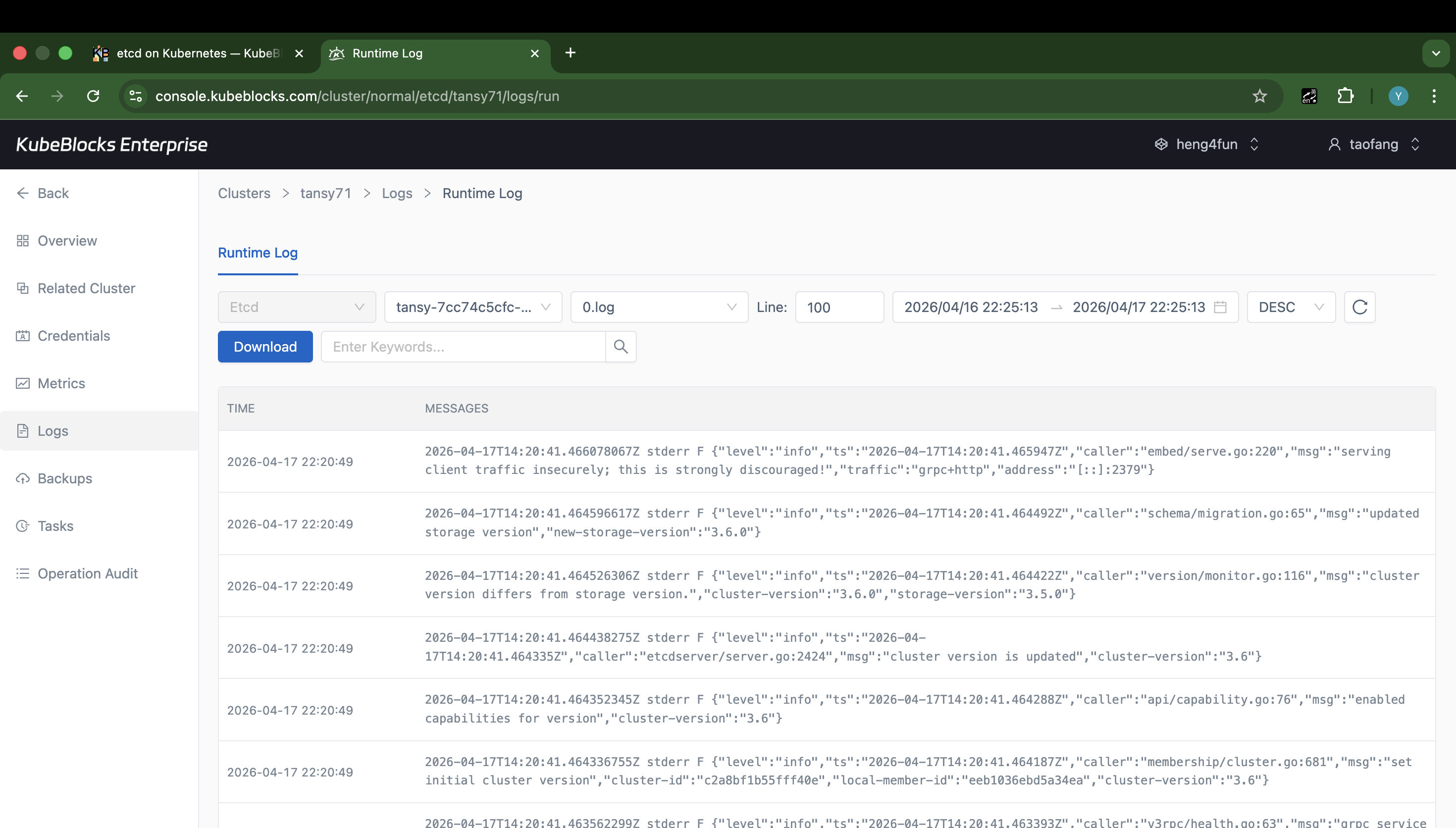The height and width of the screenshot is (828, 1456).
Task: Go to Logs breadcrumb
Action: point(397,193)
